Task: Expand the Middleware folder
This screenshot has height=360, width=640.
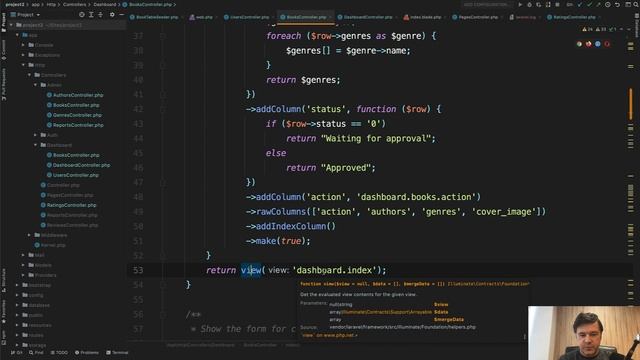Action: 29,235
